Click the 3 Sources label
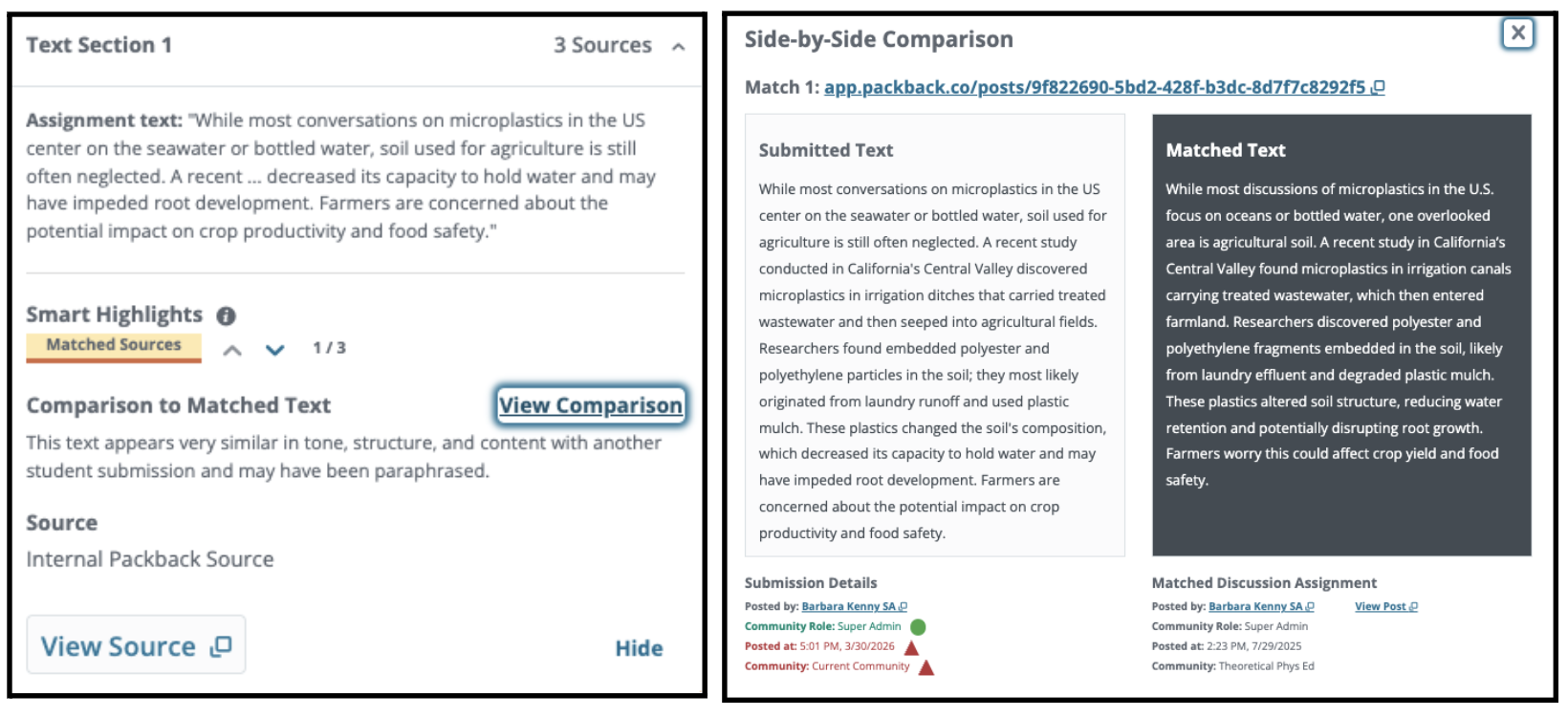 click(x=602, y=46)
